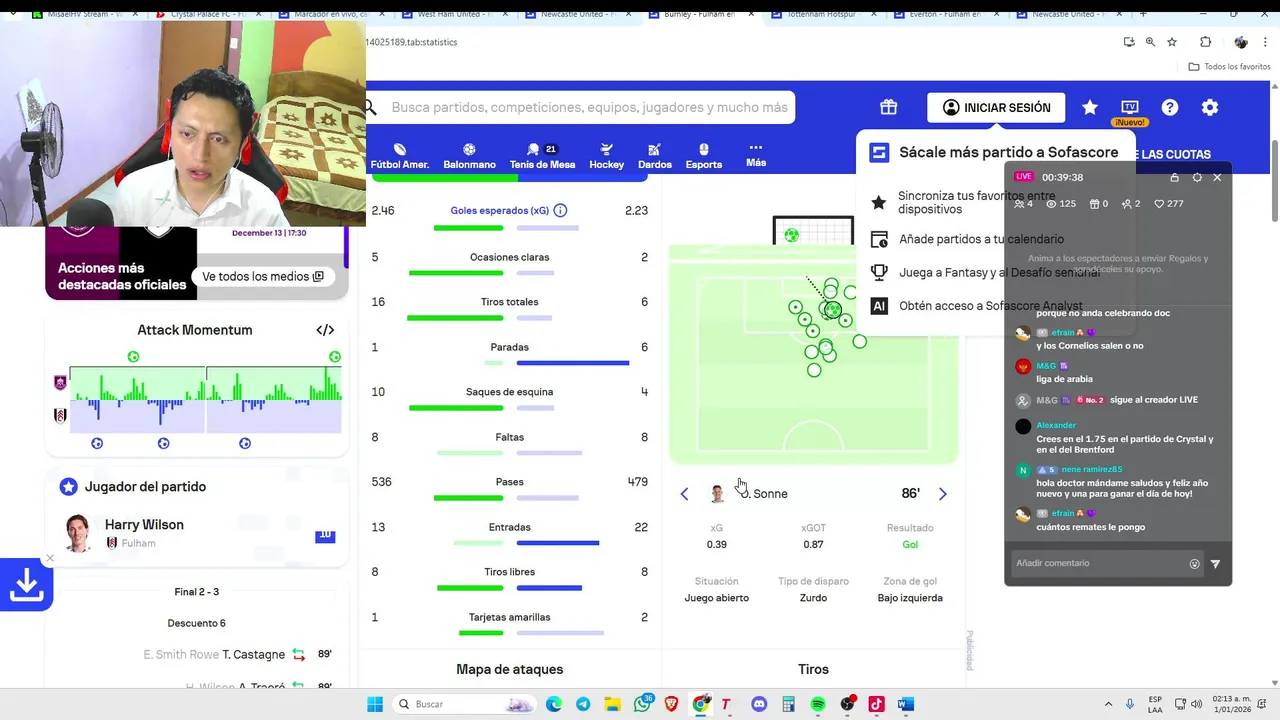Click Ve todos los medios

262,276
